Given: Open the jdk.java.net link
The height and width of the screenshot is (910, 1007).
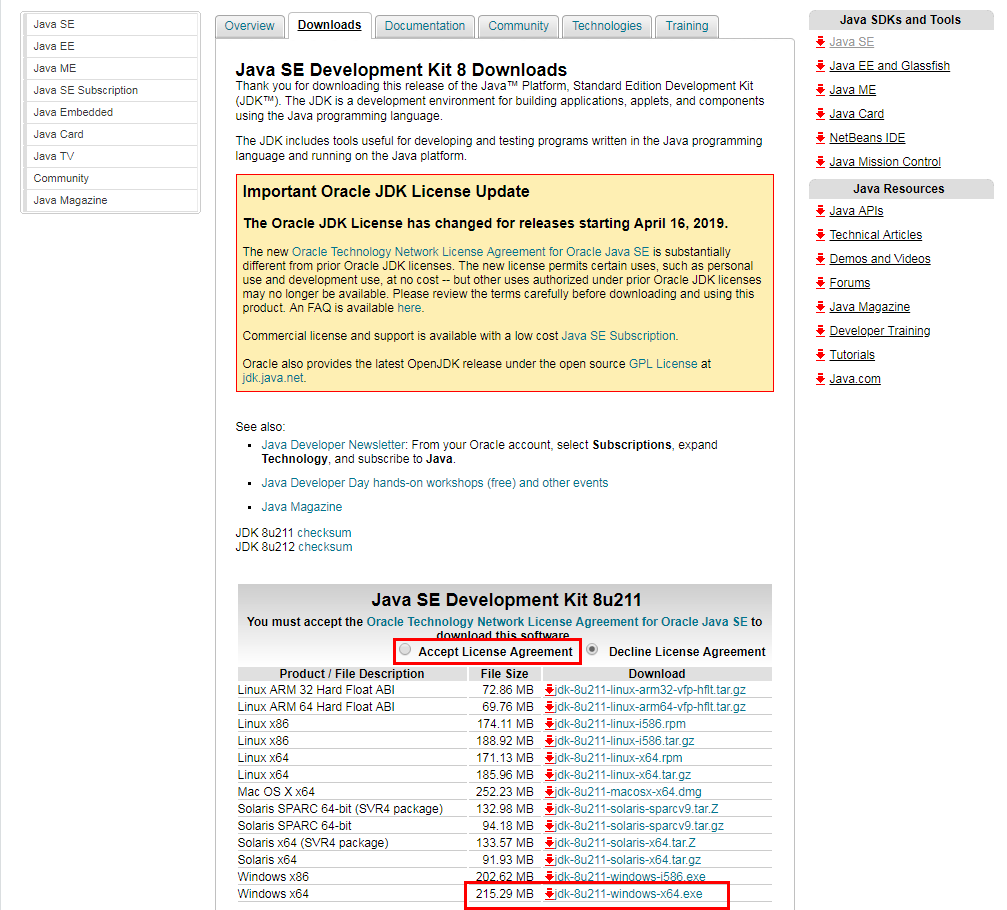Looking at the screenshot, I should pos(272,378).
